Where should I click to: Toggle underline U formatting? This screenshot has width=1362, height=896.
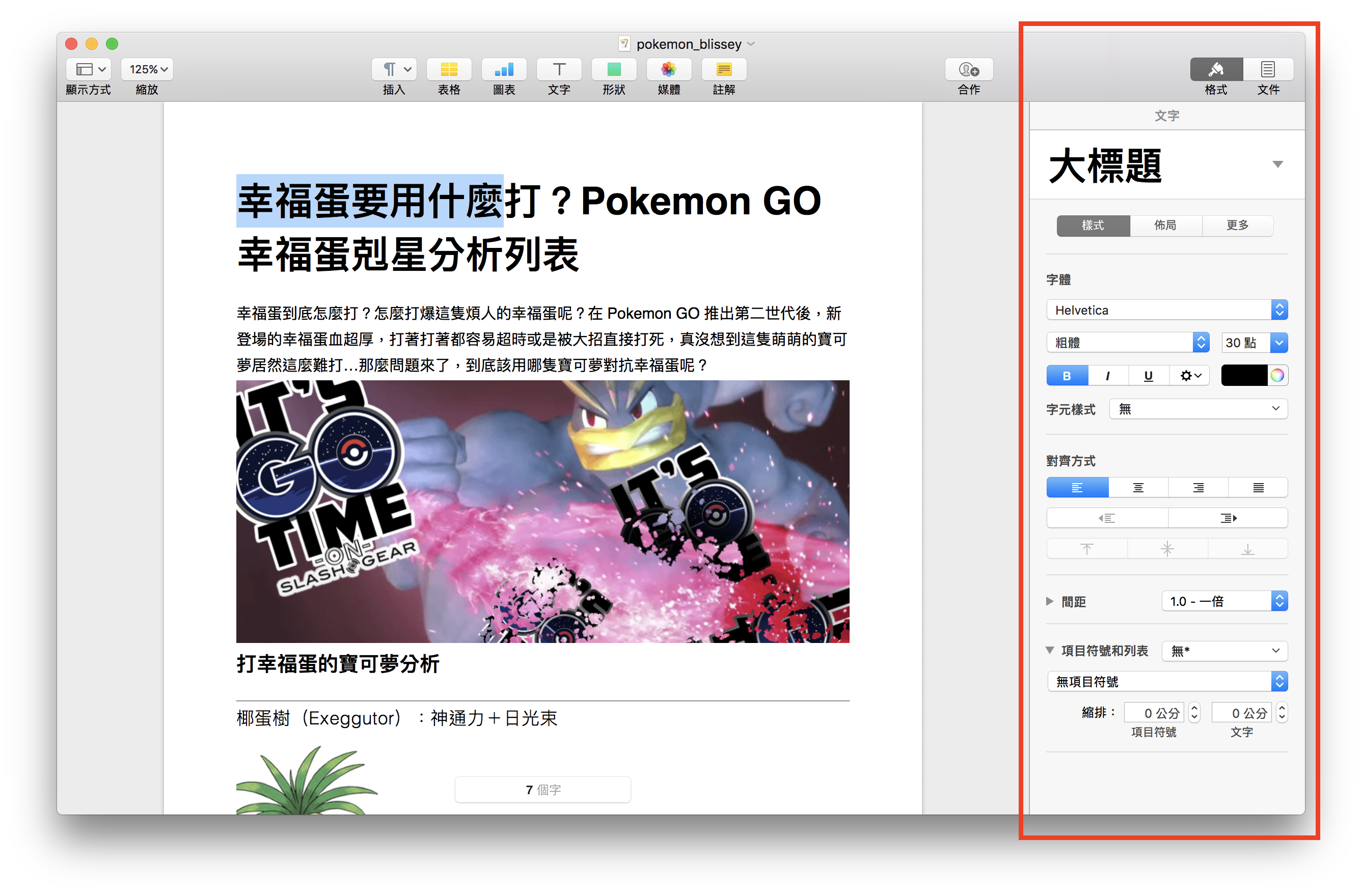1149,376
